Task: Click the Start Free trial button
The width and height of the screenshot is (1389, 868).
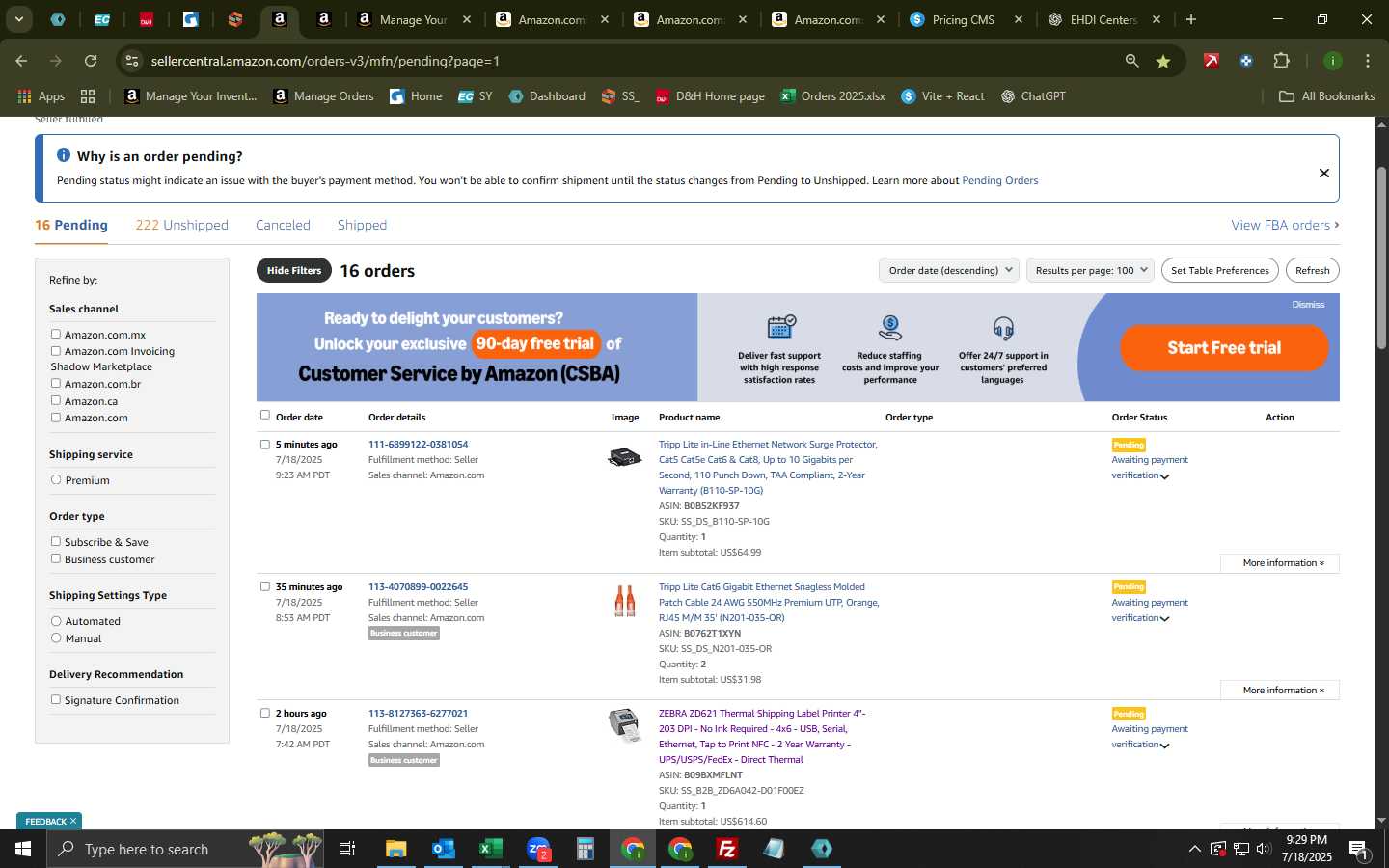Action: [1224, 347]
